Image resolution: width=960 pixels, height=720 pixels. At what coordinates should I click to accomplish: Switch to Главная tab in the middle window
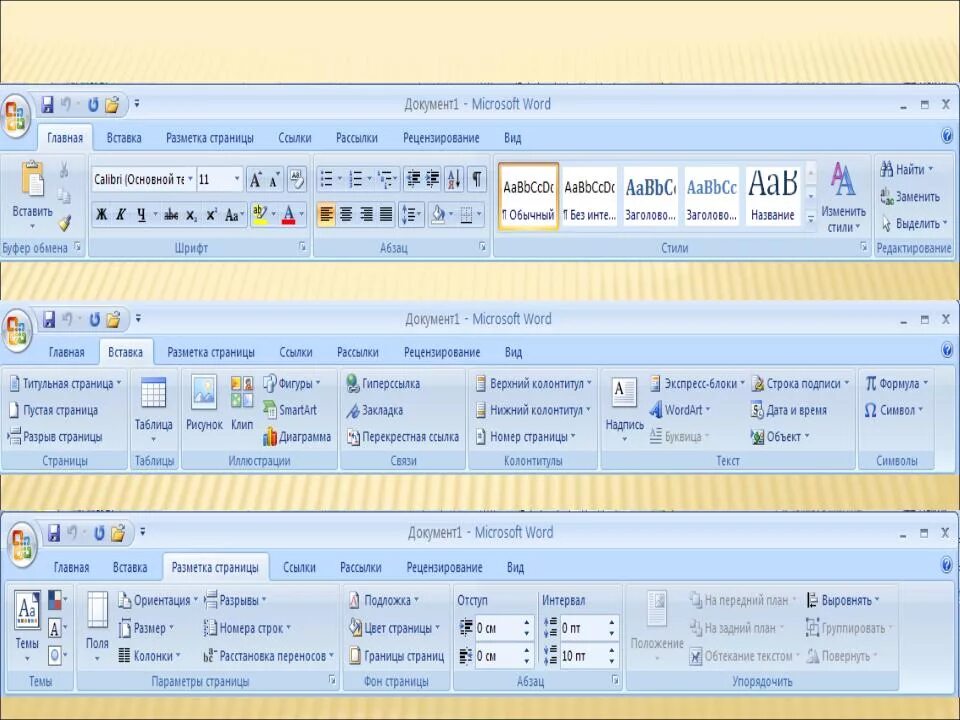pos(67,352)
